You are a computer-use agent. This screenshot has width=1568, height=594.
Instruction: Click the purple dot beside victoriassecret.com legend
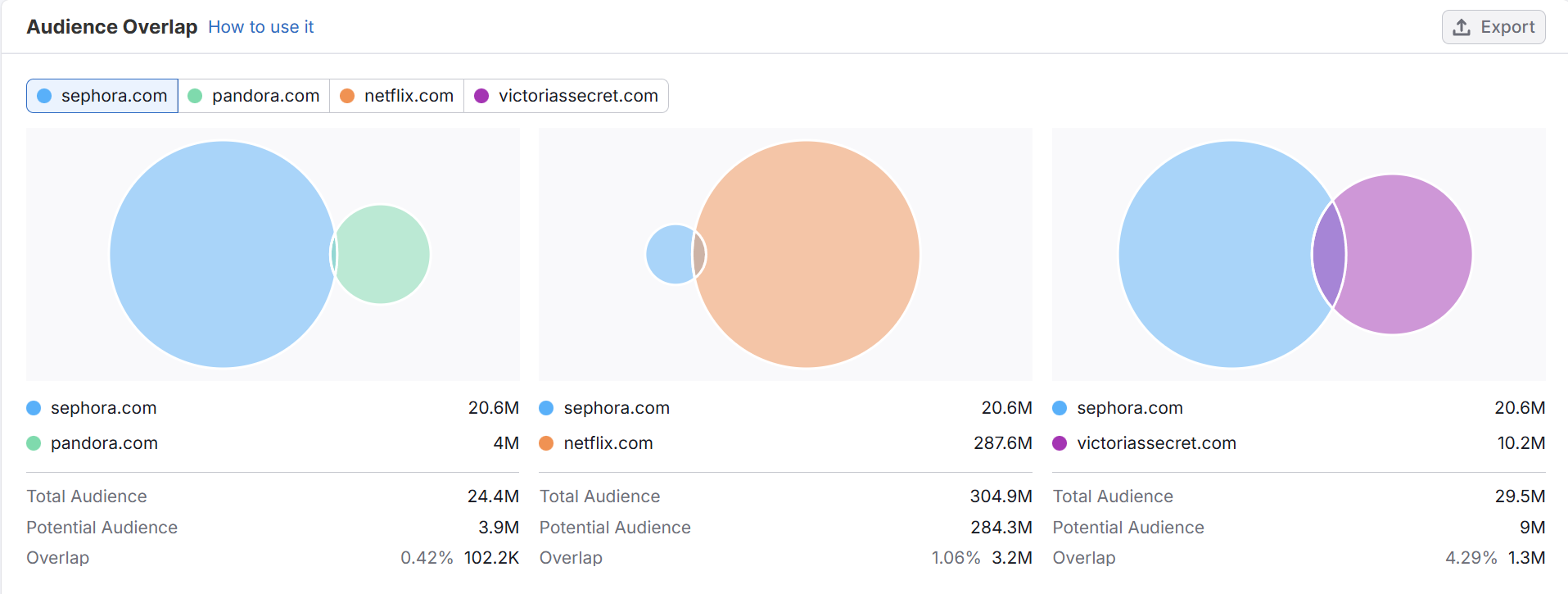click(1060, 443)
